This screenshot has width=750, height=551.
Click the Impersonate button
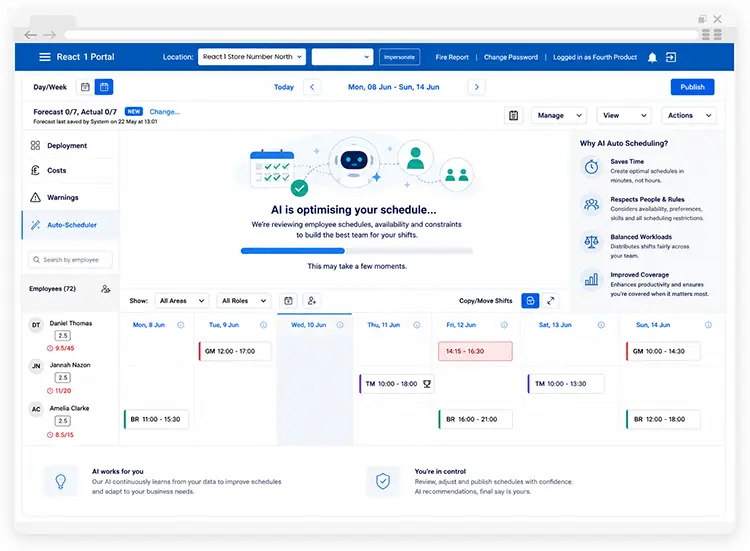point(399,57)
